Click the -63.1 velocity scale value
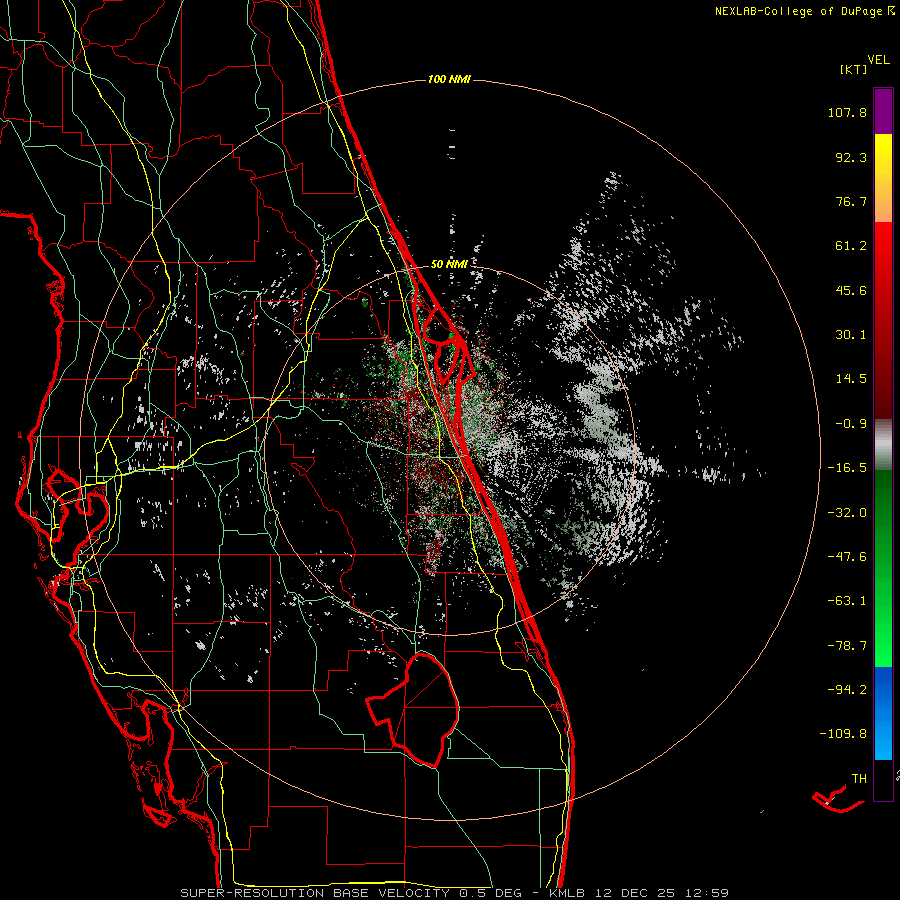Viewport: 900px width, 900px height. 847,601
